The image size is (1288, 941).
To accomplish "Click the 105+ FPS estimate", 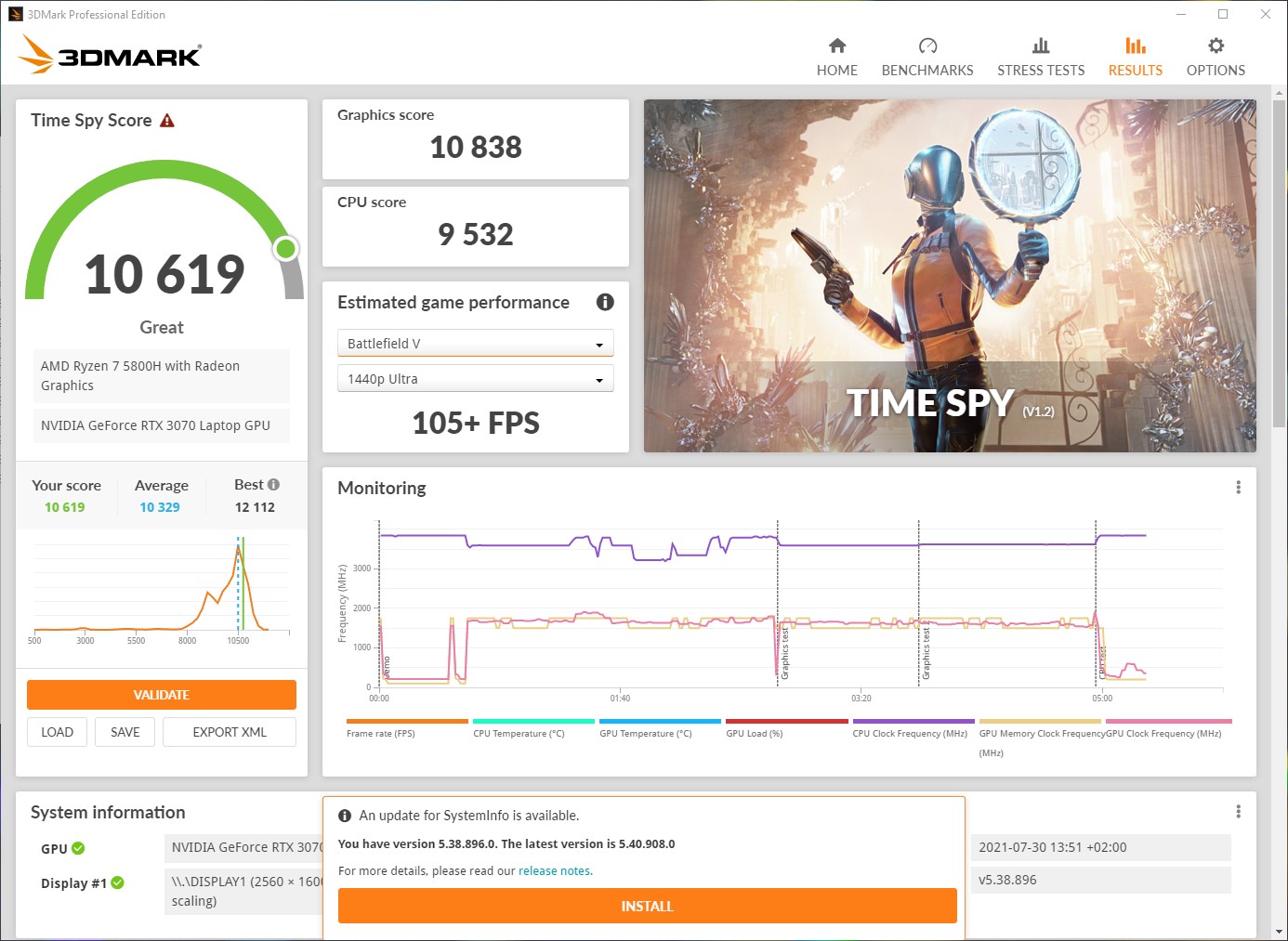I will [x=476, y=423].
